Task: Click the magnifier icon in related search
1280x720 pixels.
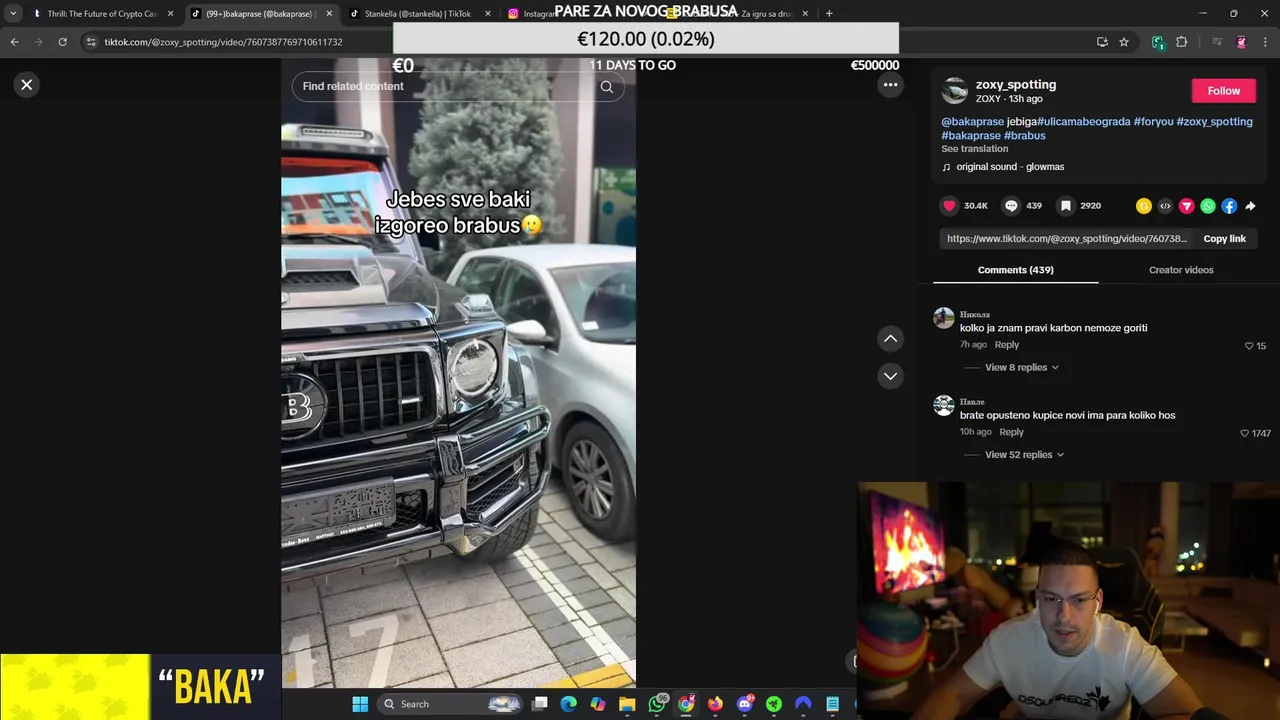Action: 607,87
